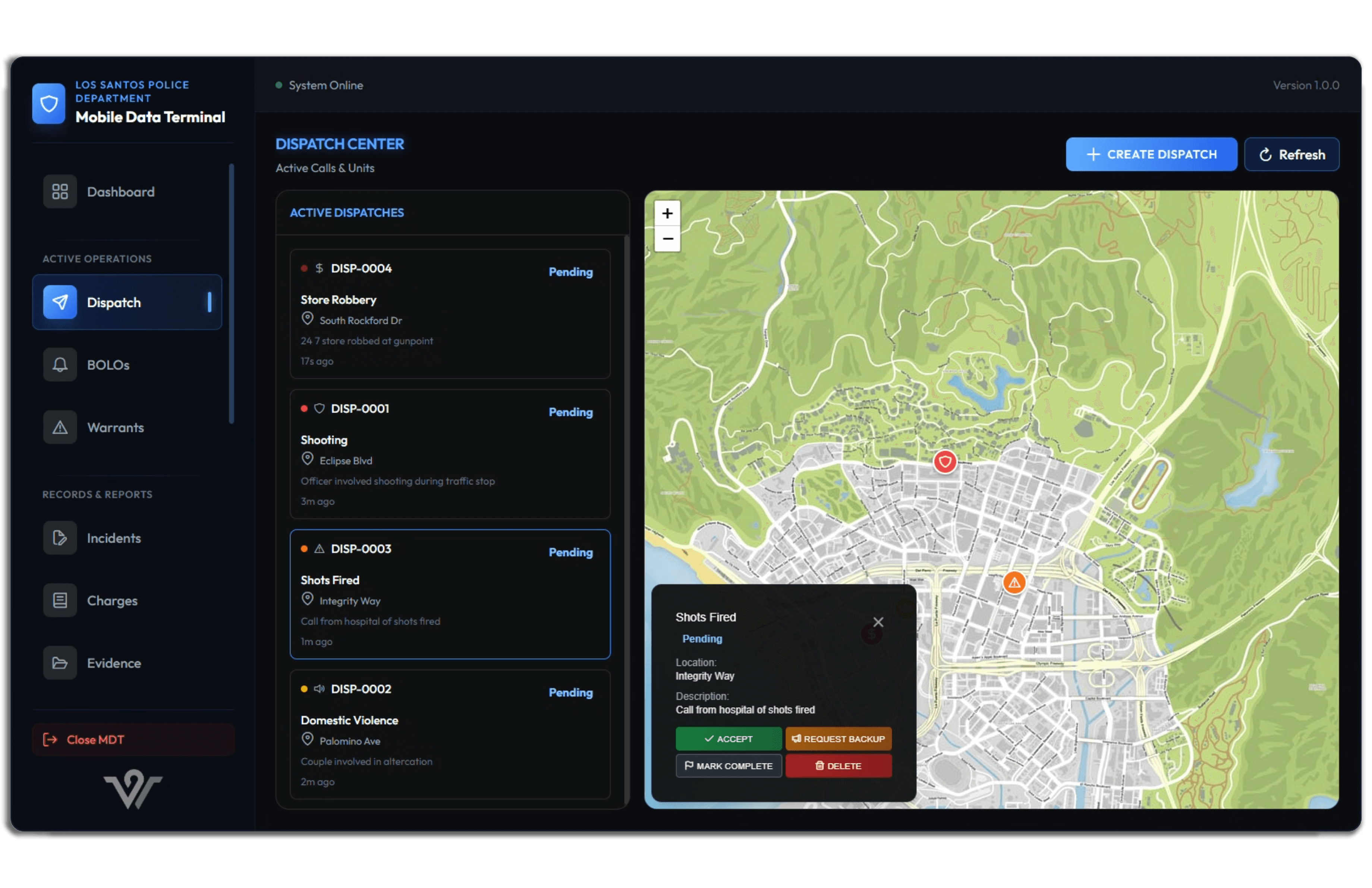Click Pending status on DISP-0001
Image resolution: width=1372 pixels, height=888 pixels.
pyautogui.click(x=570, y=412)
